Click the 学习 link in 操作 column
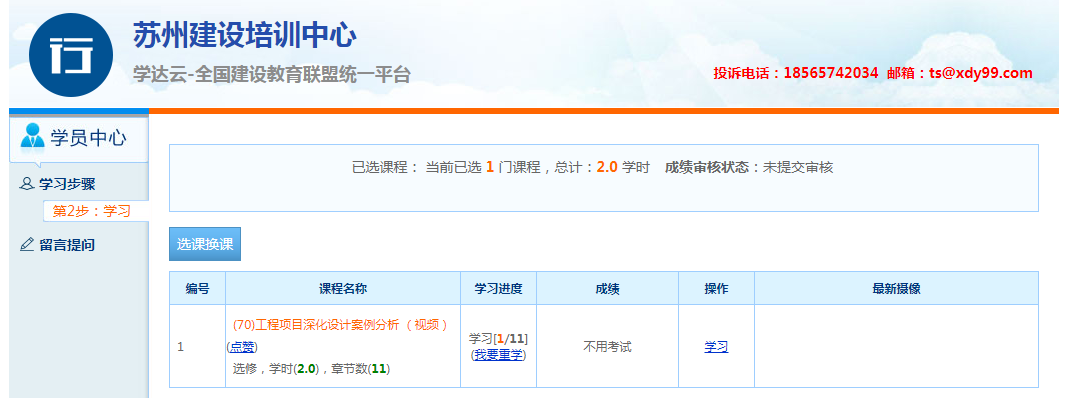Screen dimensions: 1069x406 716,347
